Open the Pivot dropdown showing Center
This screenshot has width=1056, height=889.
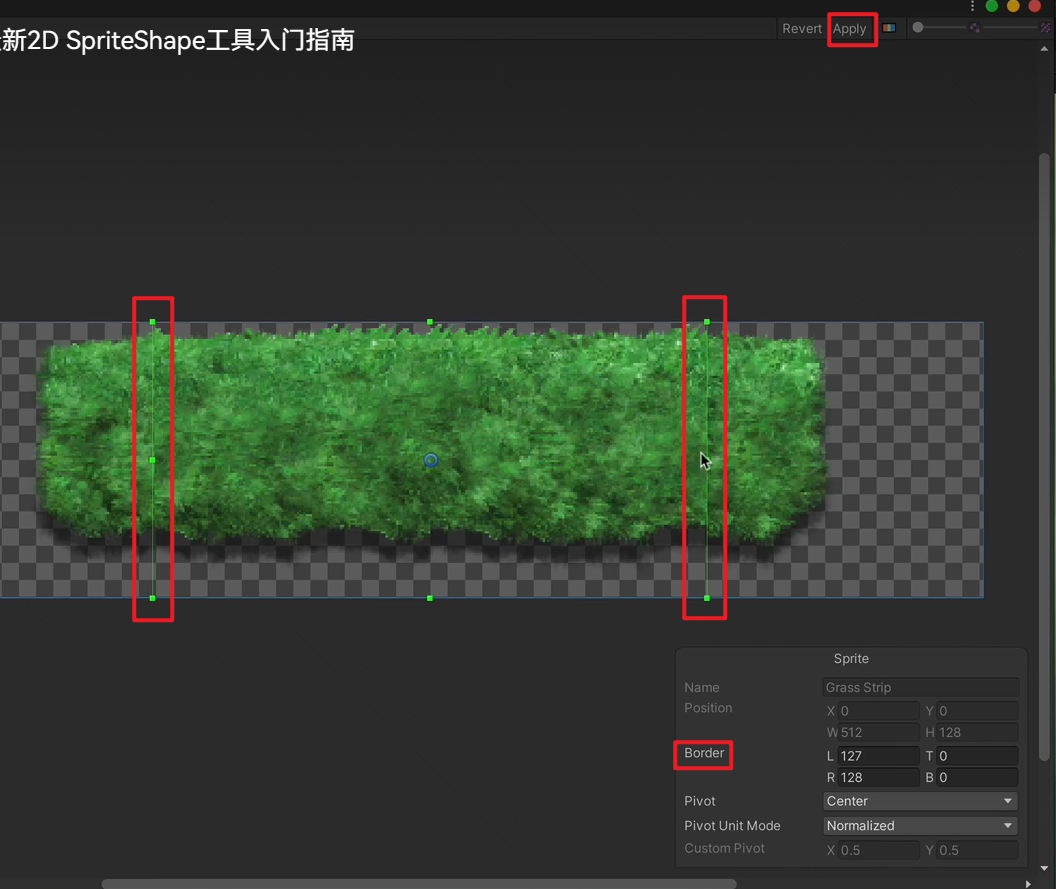pyautogui.click(x=918, y=801)
